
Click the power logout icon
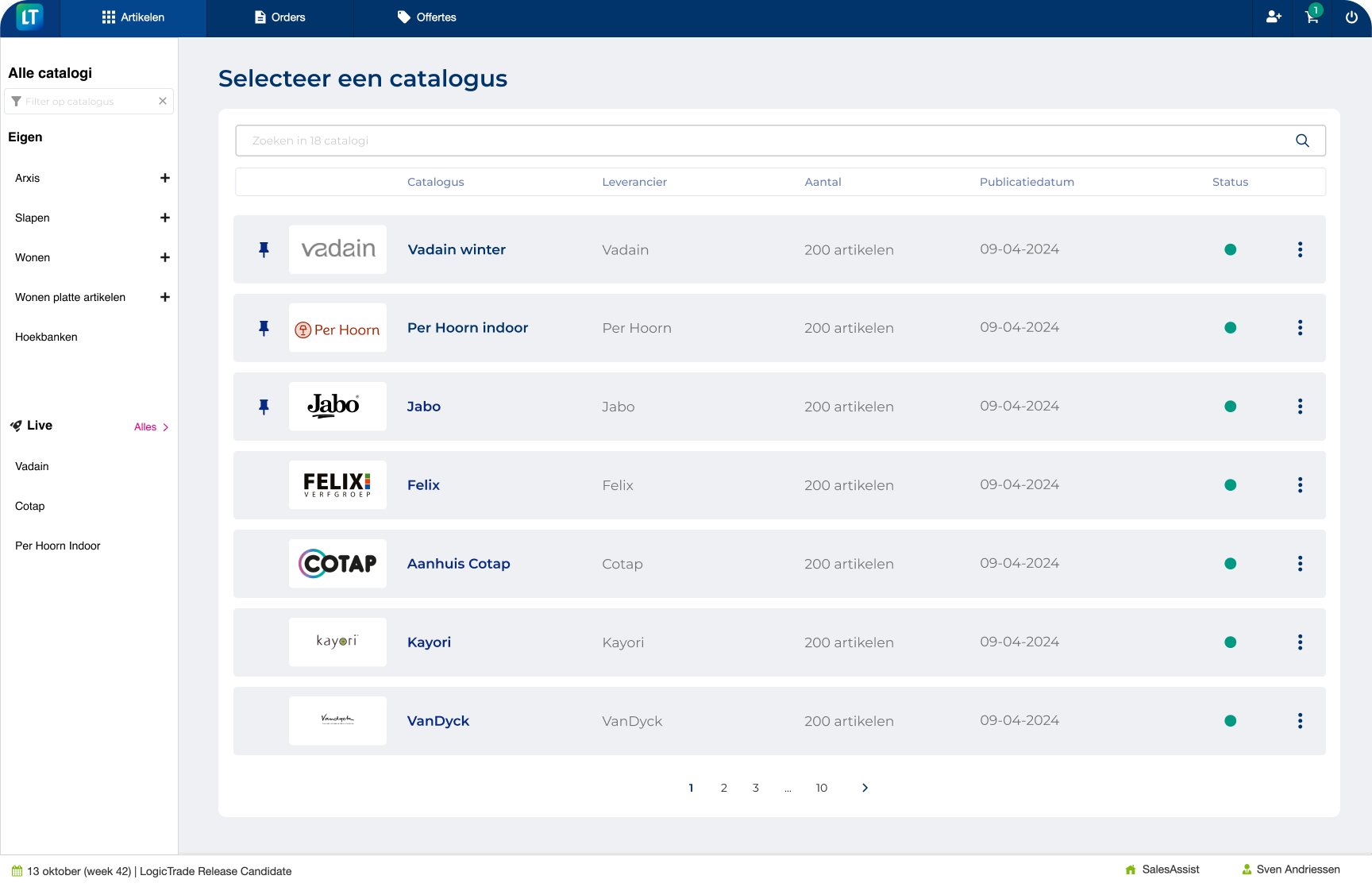pos(1351,17)
